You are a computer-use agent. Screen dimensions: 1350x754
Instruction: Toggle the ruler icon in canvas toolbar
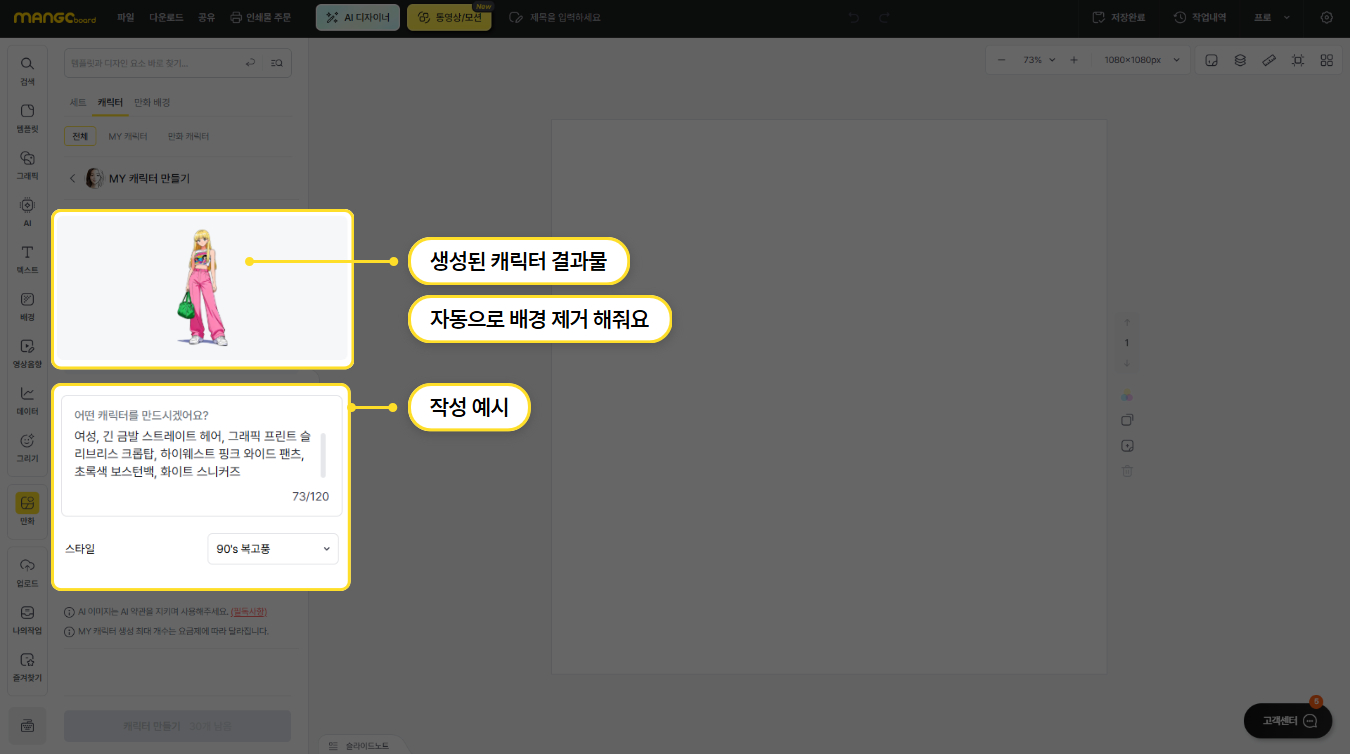pyautogui.click(x=1269, y=60)
